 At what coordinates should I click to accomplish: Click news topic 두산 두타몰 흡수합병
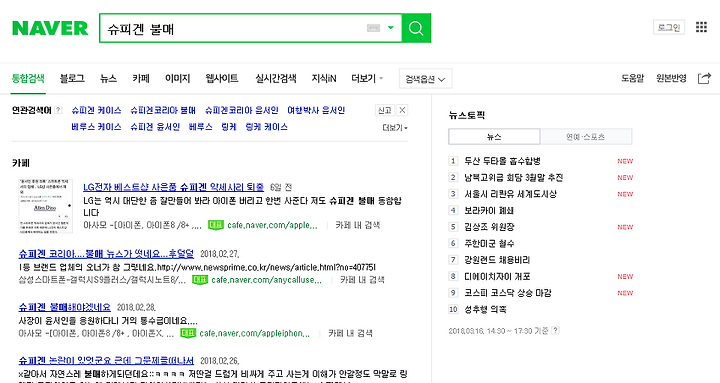(502, 161)
